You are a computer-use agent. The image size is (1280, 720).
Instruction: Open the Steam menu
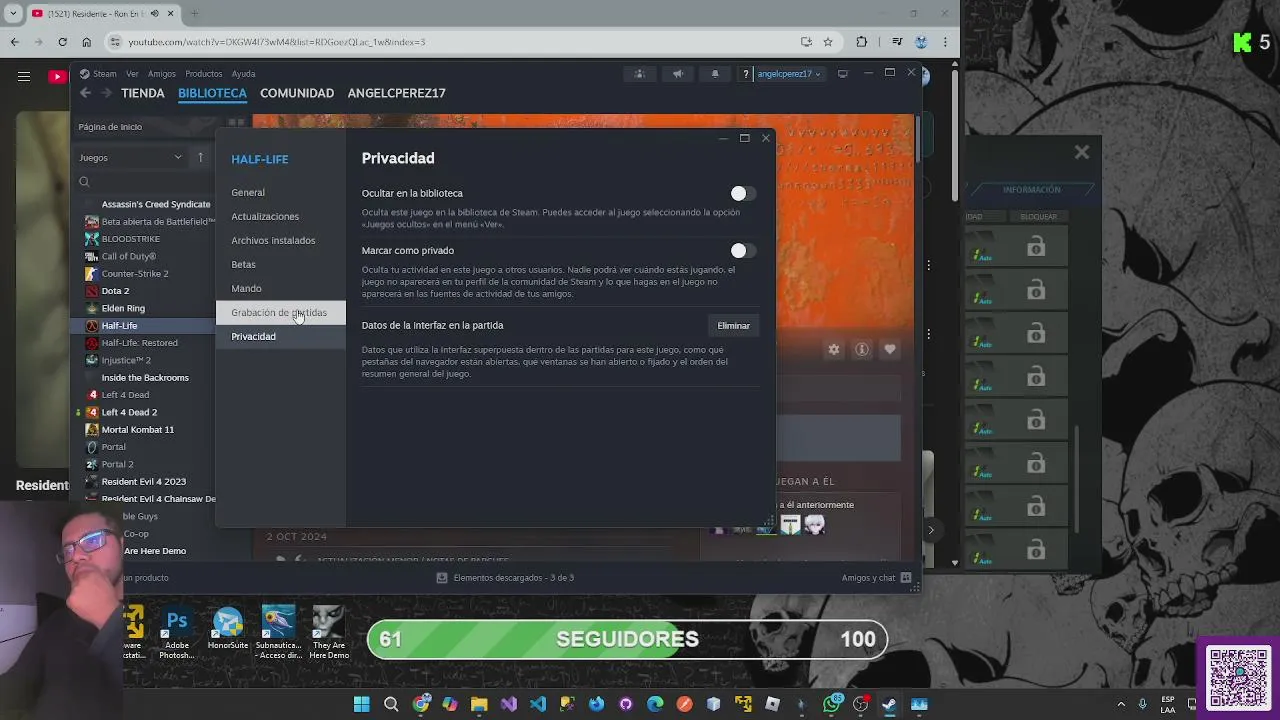[x=105, y=74]
